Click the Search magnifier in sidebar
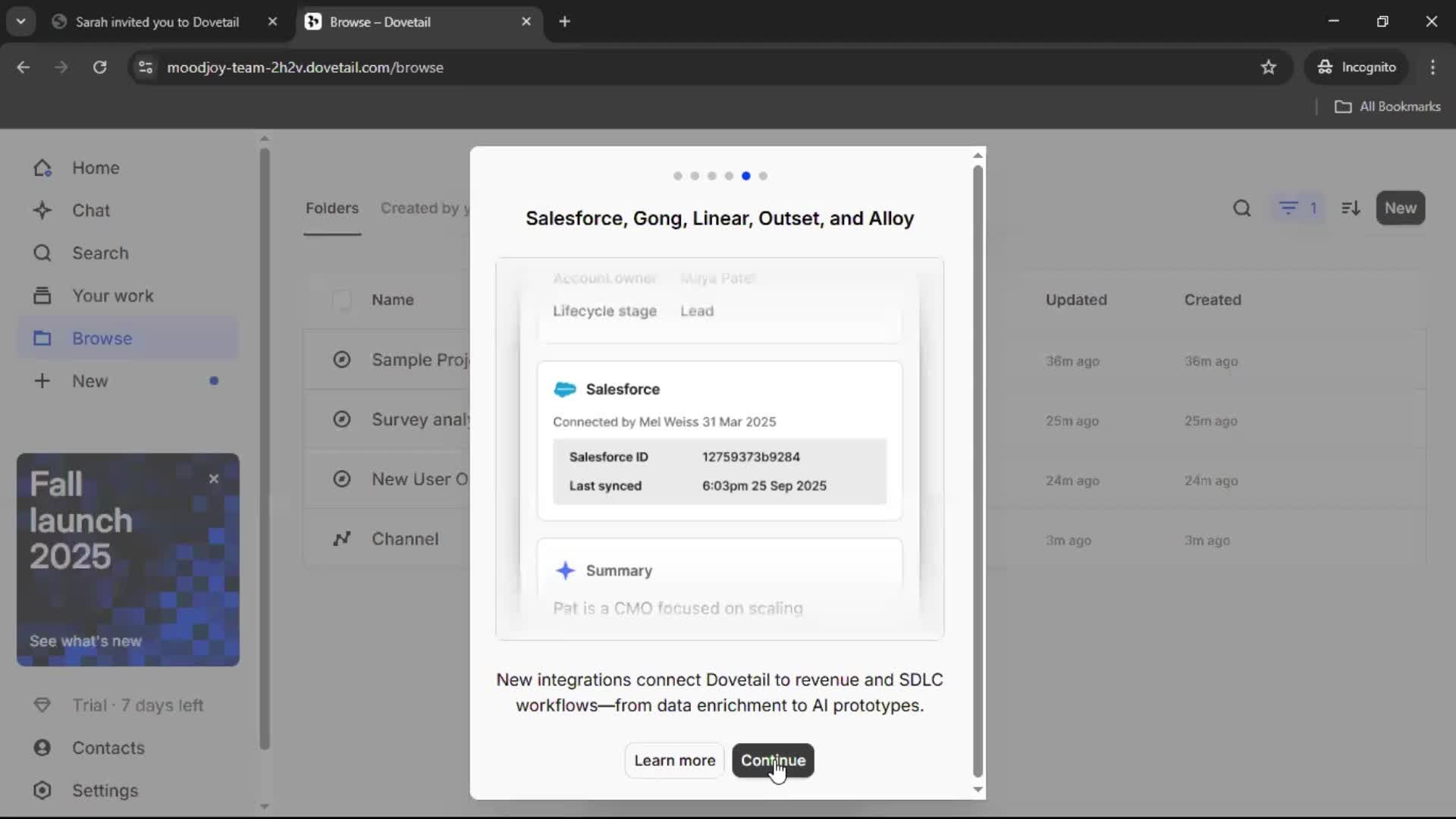 [x=42, y=253]
